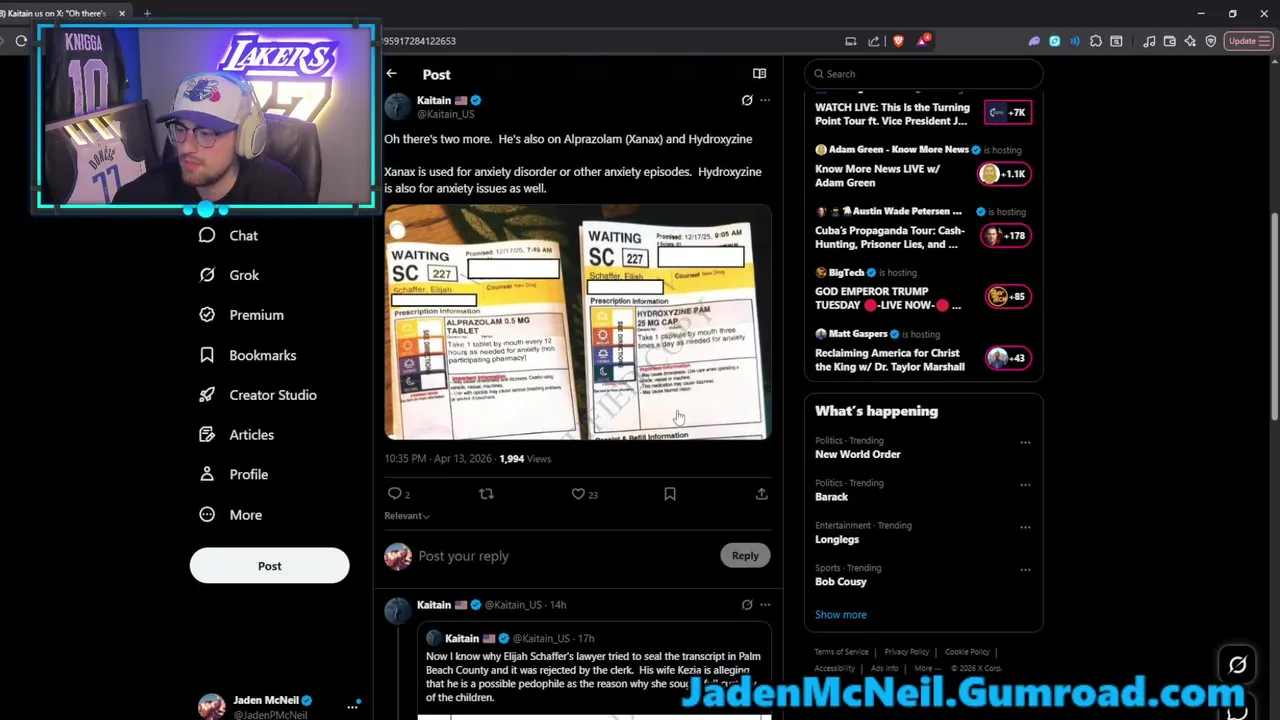Open Turning Point Tour live stream

pos(892,114)
